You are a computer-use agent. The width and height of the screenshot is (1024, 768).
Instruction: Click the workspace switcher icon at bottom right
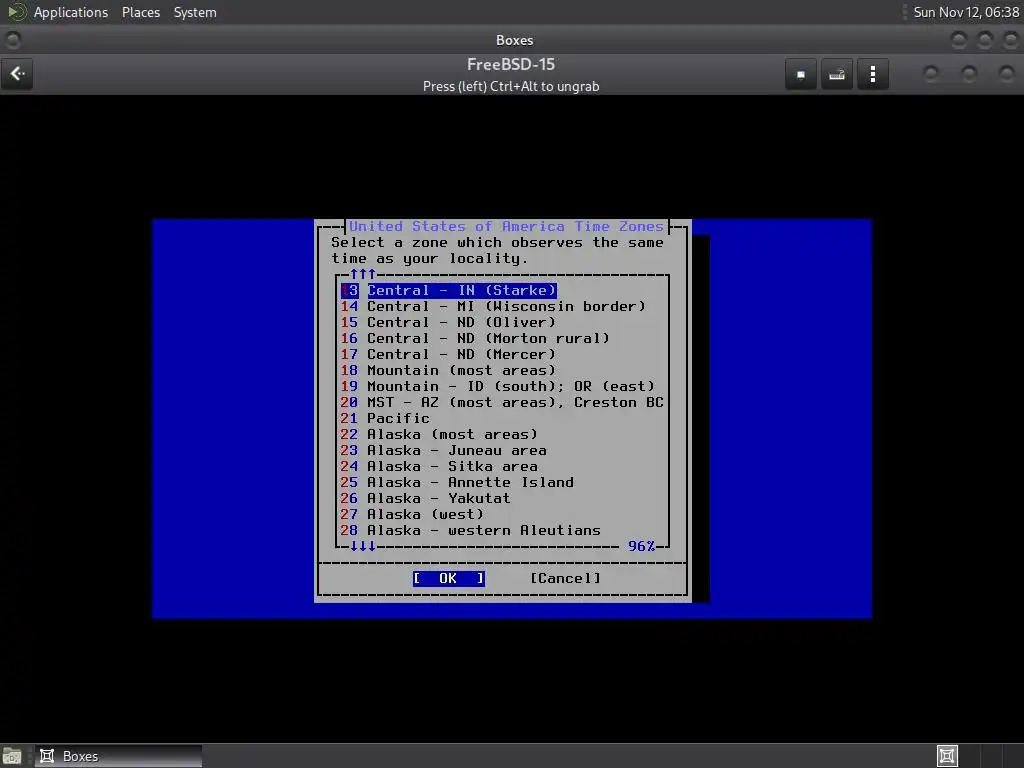click(947, 756)
